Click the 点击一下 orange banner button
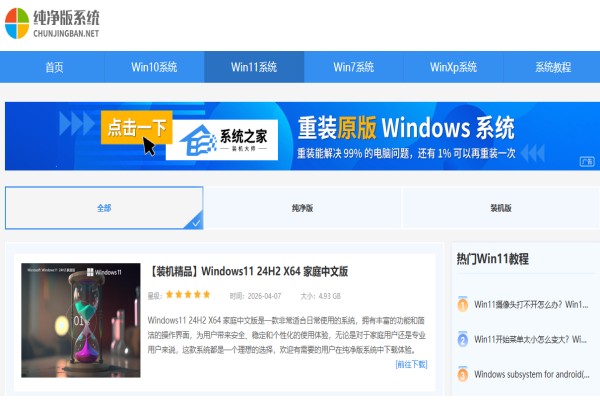The image size is (600, 400). [137, 127]
